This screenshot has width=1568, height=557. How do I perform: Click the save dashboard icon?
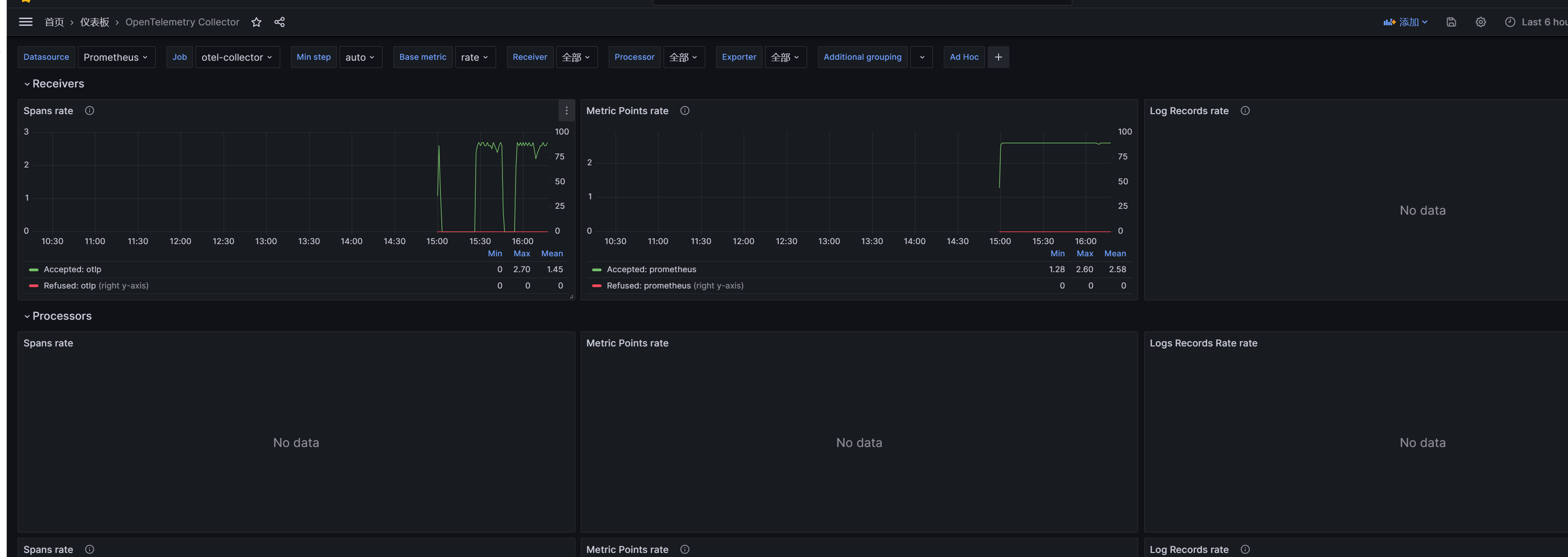pos(1451,22)
